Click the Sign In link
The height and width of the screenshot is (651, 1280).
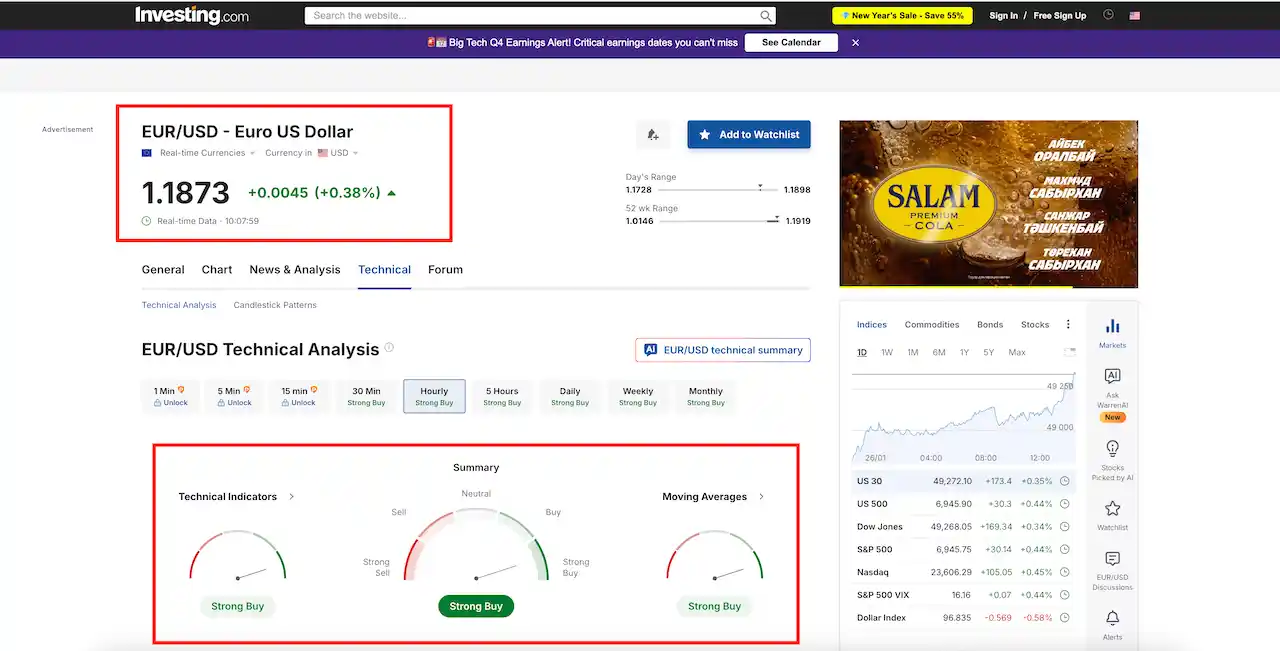(1003, 16)
